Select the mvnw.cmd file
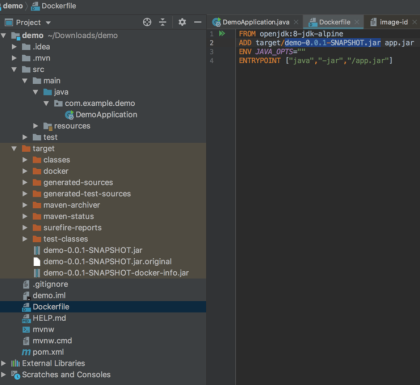The width and height of the screenshot is (420, 385). pos(52,341)
